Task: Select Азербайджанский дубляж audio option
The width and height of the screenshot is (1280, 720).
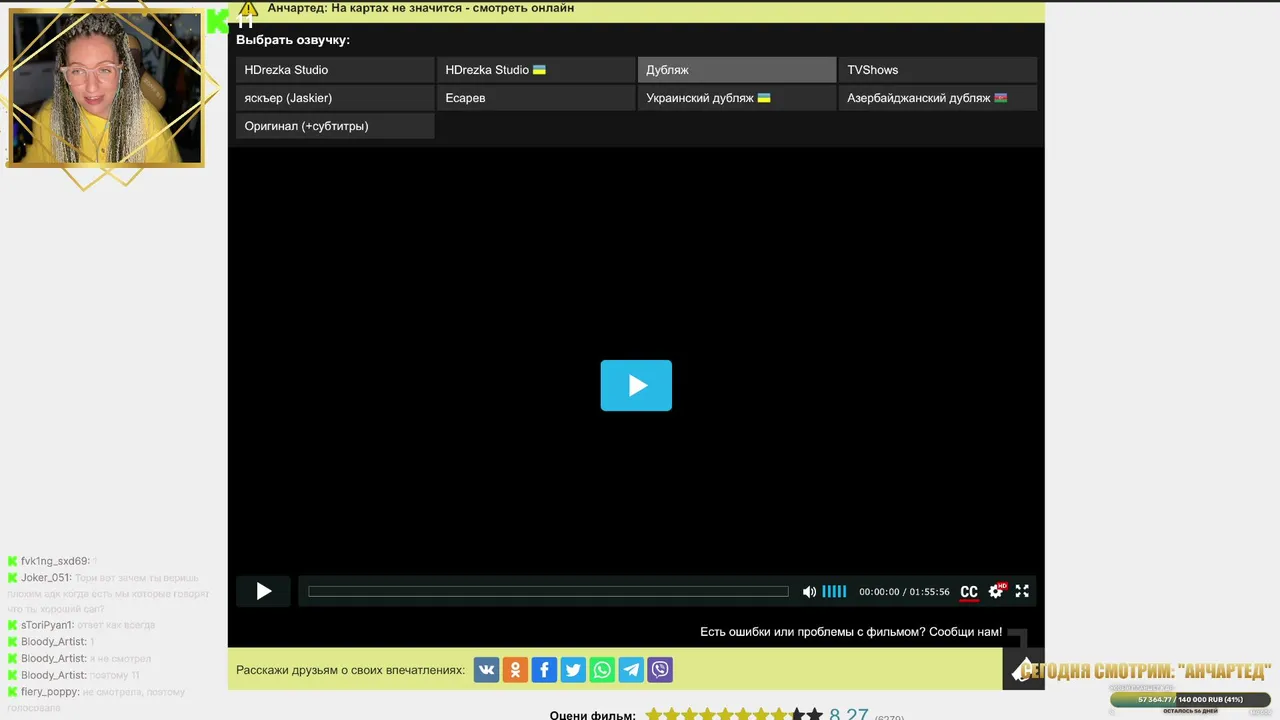Action: [938, 98]
